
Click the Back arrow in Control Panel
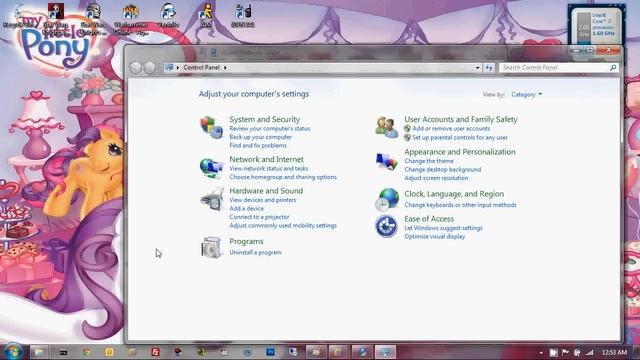coord(136,67)
